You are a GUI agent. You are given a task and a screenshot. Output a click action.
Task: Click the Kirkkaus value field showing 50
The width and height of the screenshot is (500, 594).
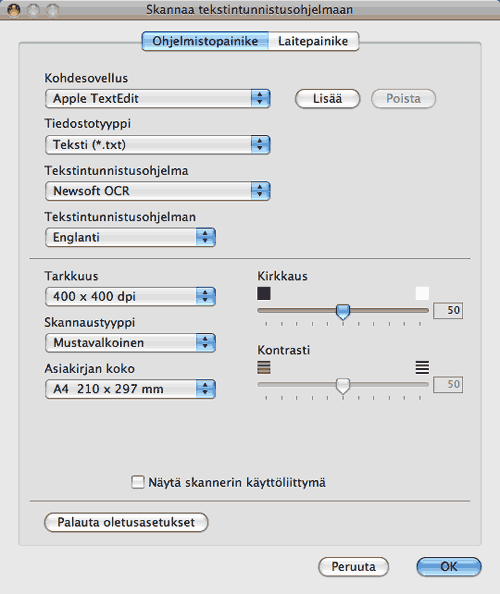[448, 310]
